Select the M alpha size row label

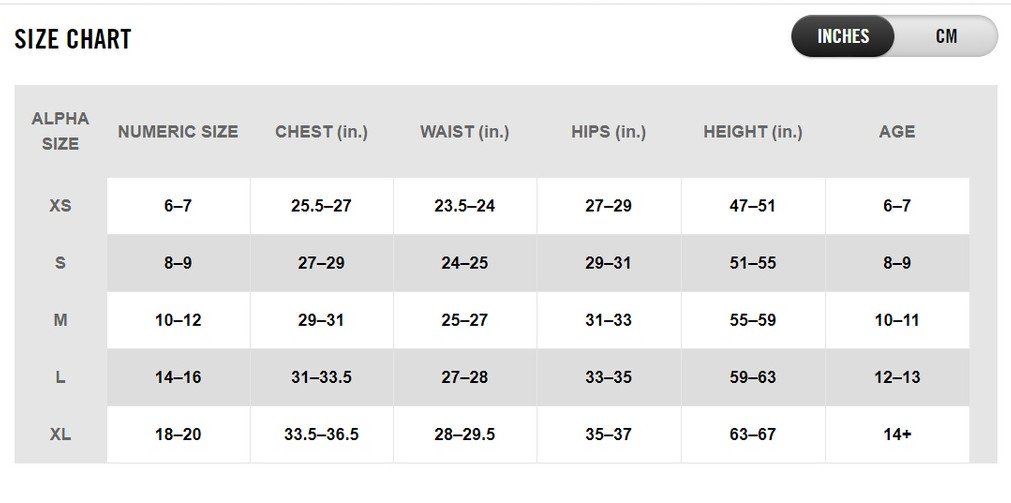60,320
